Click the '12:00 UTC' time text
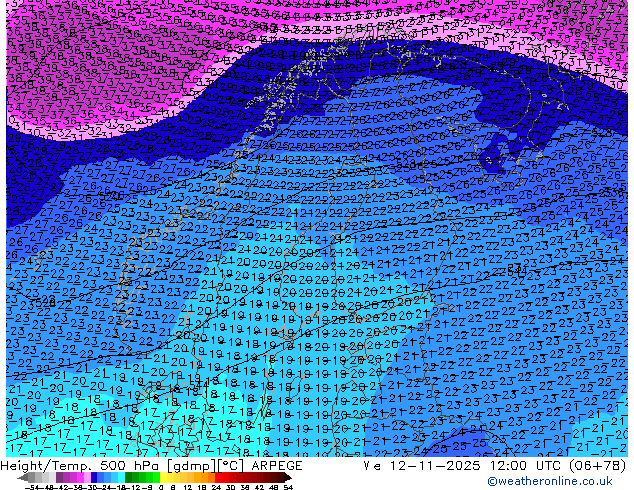The image size is (634, 490). pyautogui.click(x=528, y=466)
